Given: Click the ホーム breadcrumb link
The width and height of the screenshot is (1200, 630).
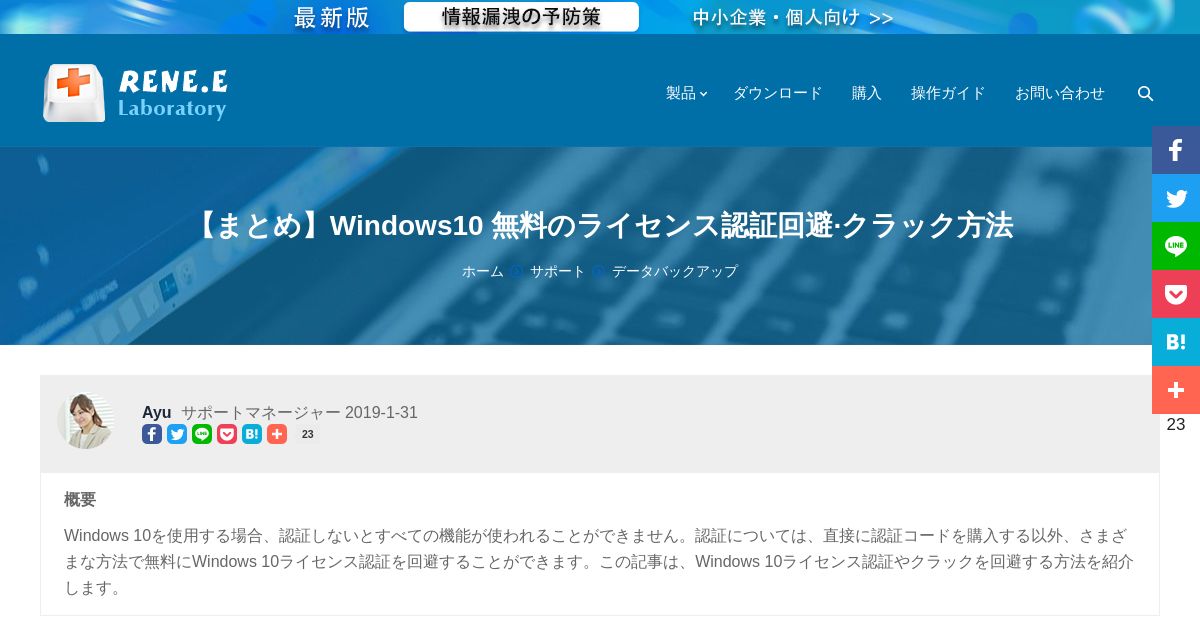Looking at the screenshot, I should pyautogui.click(x=483, y=271).
